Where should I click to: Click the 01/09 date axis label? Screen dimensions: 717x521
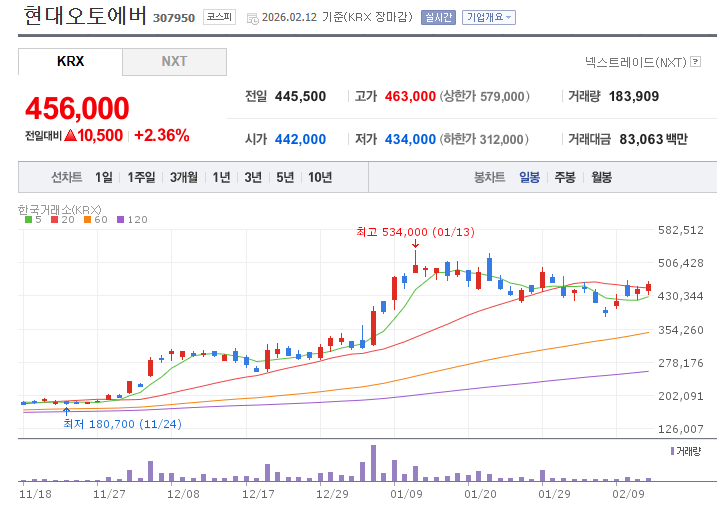(406, 494)
